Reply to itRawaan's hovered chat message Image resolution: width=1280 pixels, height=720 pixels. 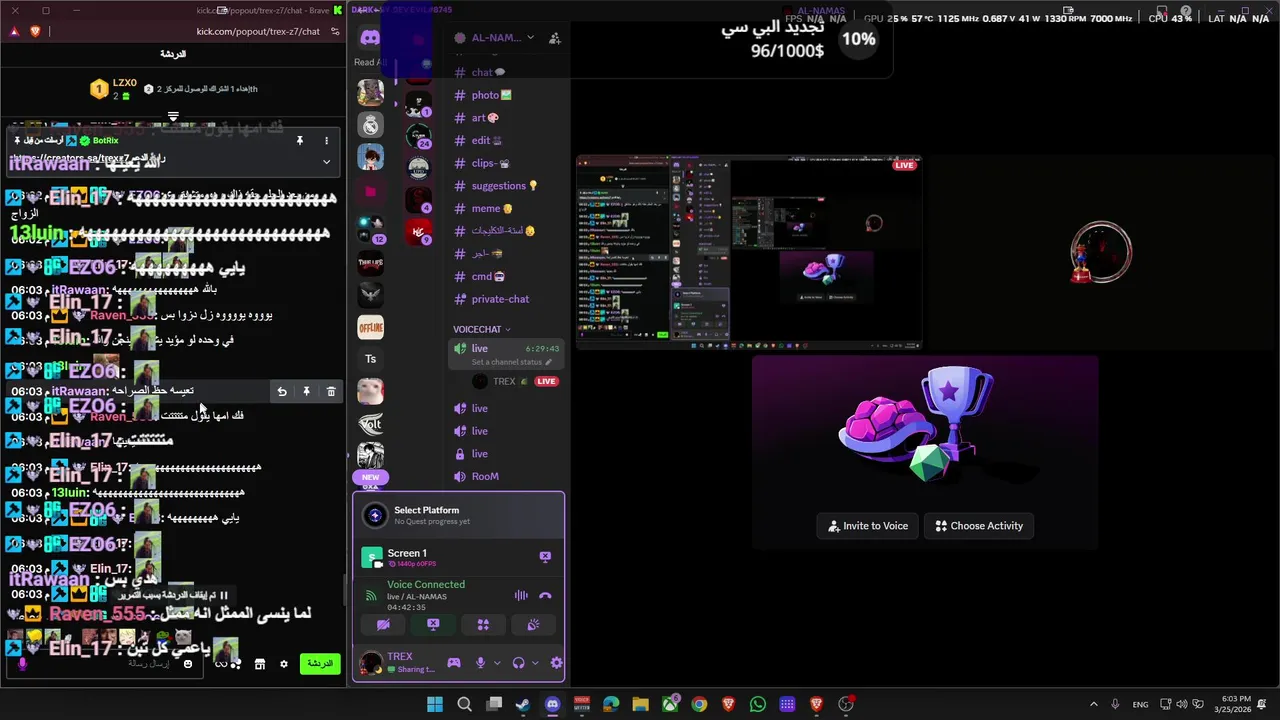[x=282, y=392]
